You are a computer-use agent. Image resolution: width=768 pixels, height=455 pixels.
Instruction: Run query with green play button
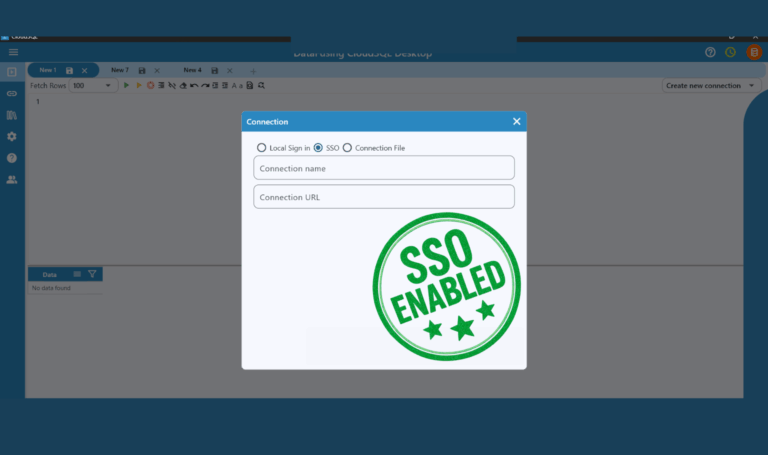coord(126,85)
